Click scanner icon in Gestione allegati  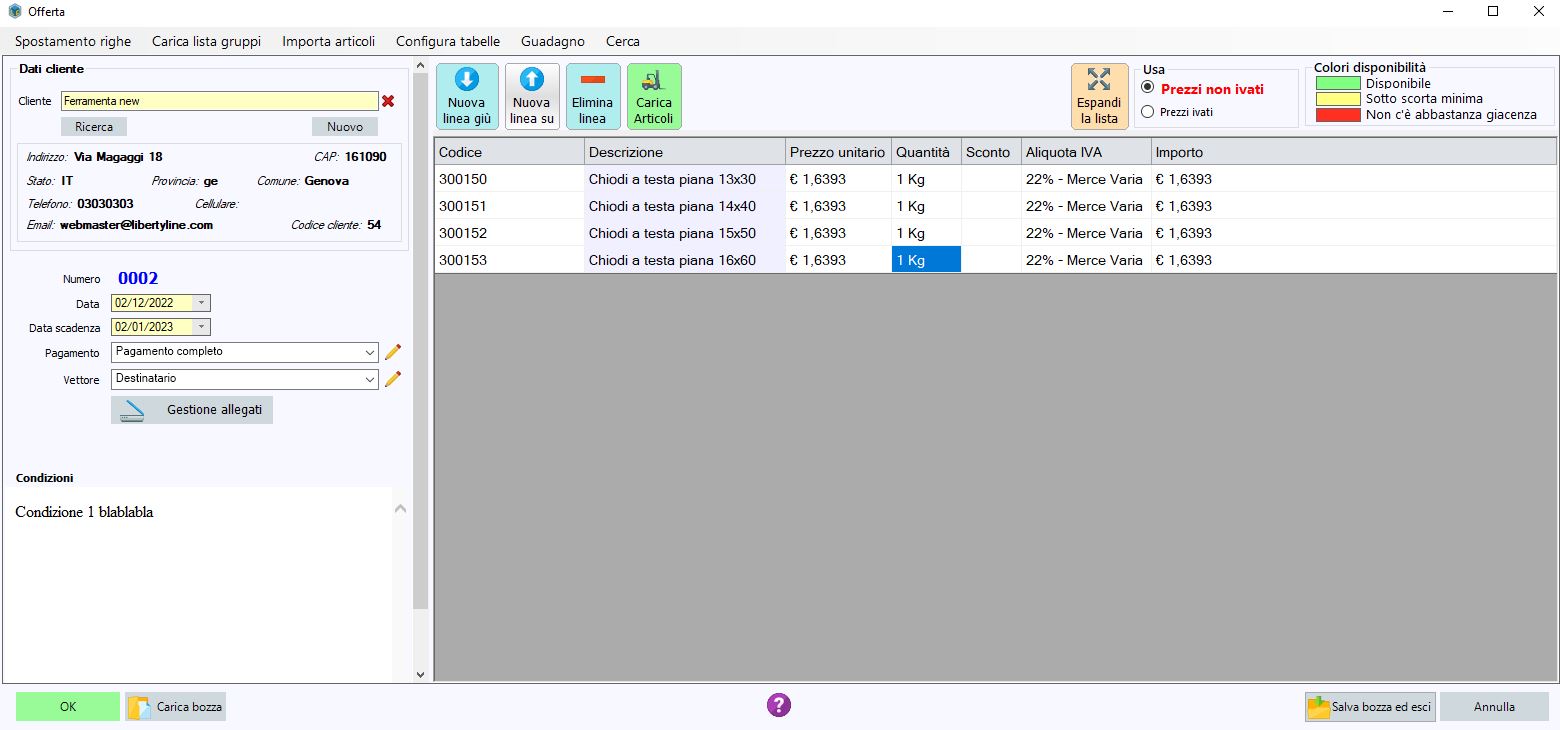pos(132,410)
